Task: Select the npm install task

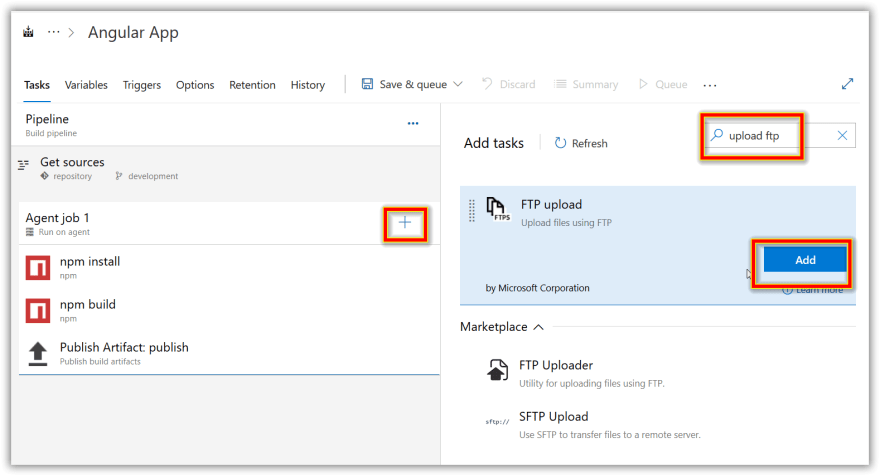Action: (229, 268)
